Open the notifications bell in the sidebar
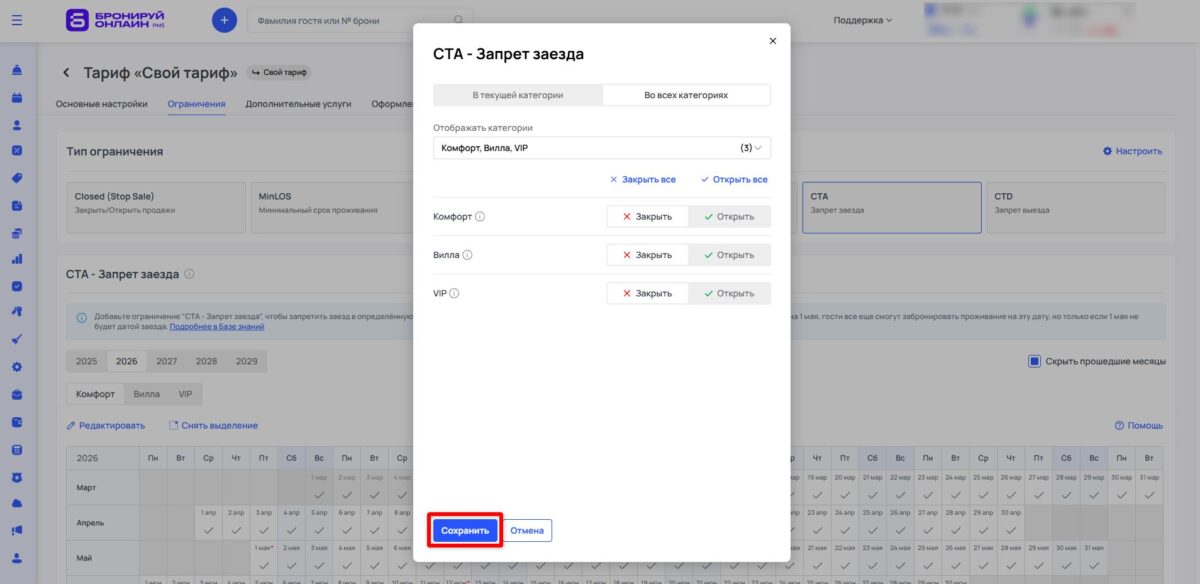 (x=16, y=72)
